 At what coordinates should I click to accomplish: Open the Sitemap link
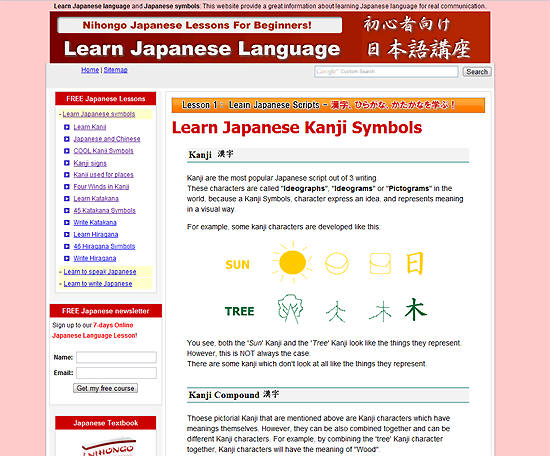coord(115,70)
